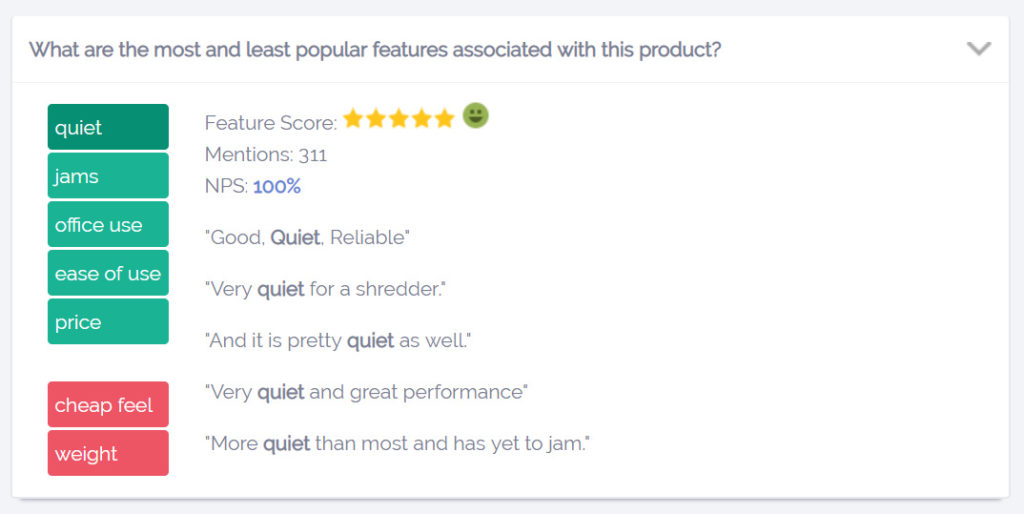The width and height of the screenshot is (1024, 514).
Task: Select the jams feature tag
Action: (x=108, y=175)
